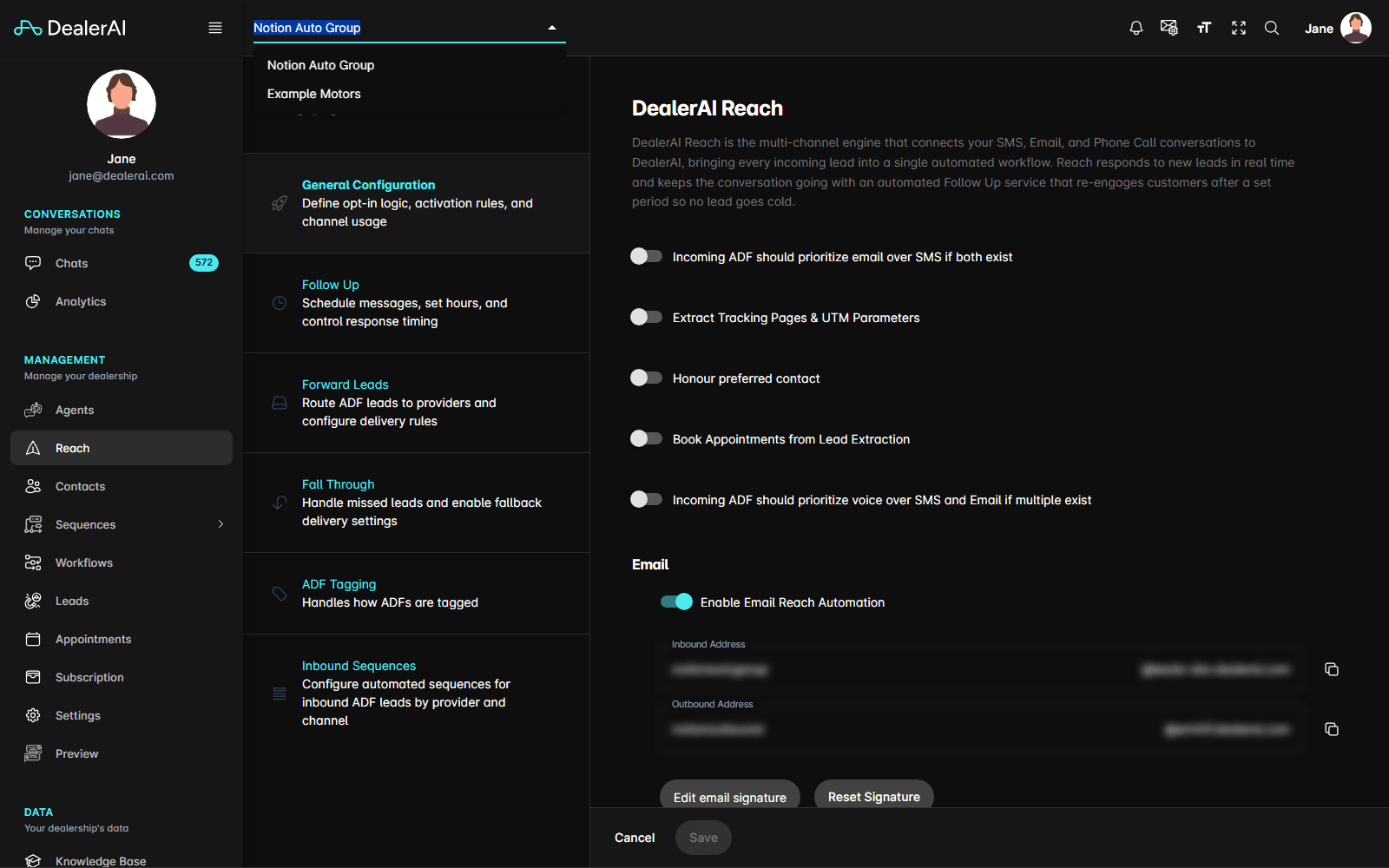Open General Configuration section
The width and height of the screenshot is (1389, 868).
pyautogui.click(x=417, y=203)
